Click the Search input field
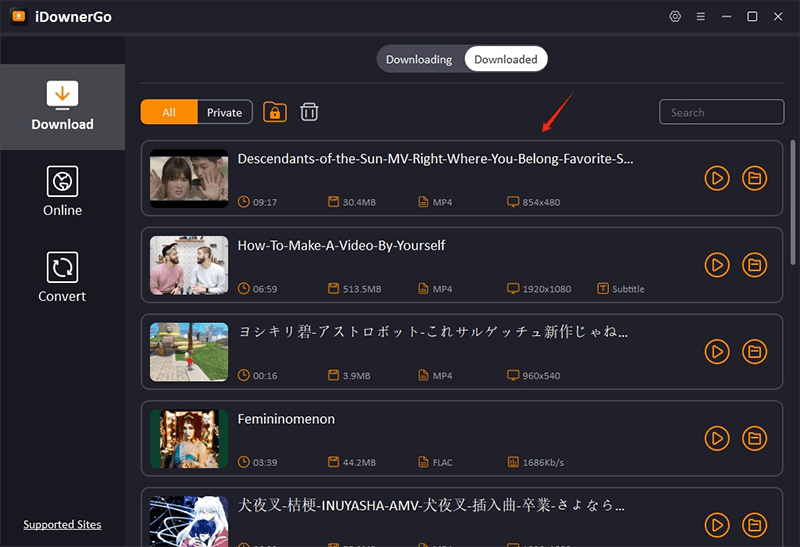 pos(721,112)
